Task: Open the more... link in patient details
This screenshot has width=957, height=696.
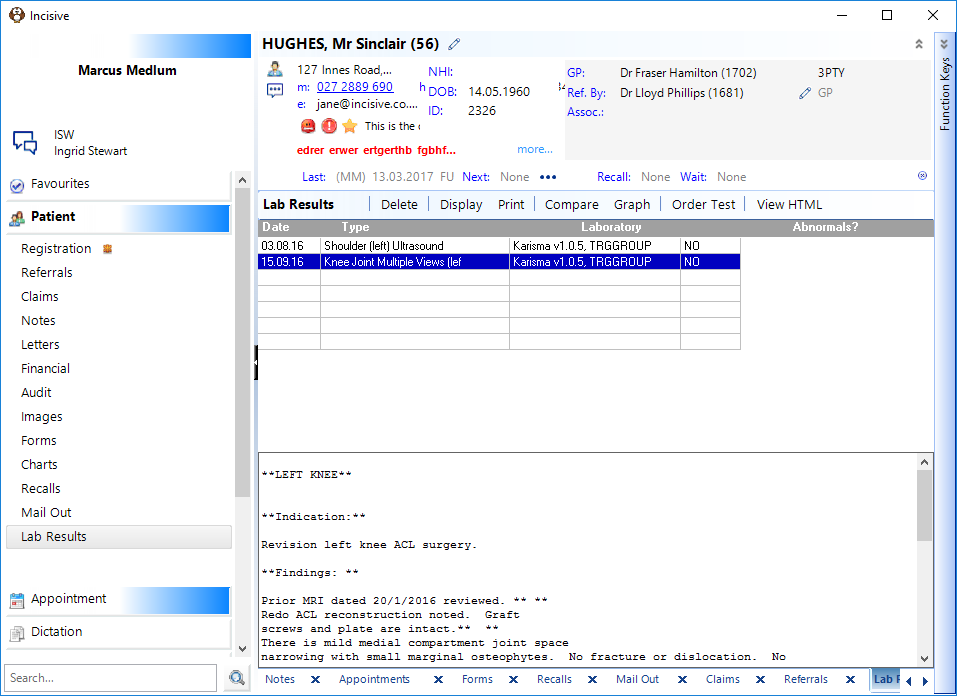Action: [x=535, y=149]
